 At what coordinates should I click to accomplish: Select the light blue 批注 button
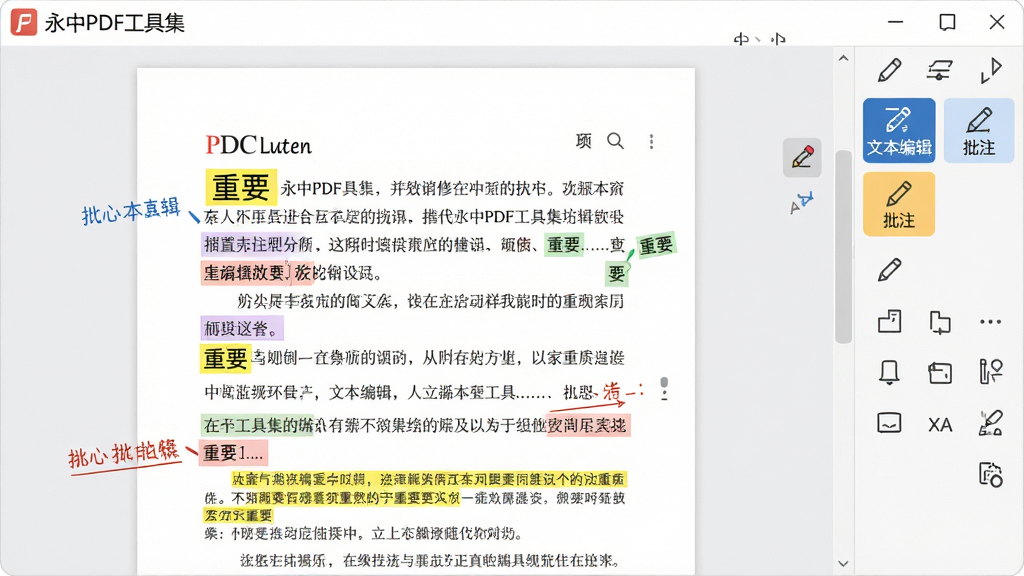[x=978, y=131]
